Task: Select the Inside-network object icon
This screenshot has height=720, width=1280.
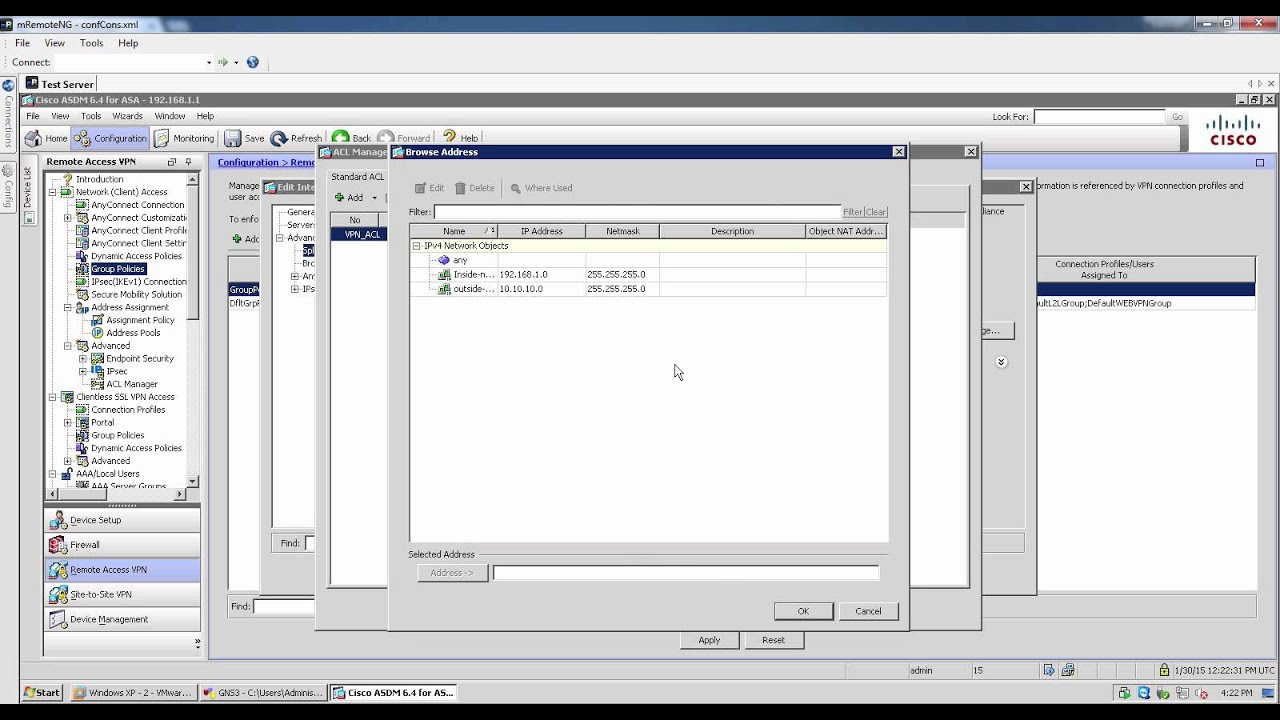Action: pyautogui.click(x=444, y=274)
